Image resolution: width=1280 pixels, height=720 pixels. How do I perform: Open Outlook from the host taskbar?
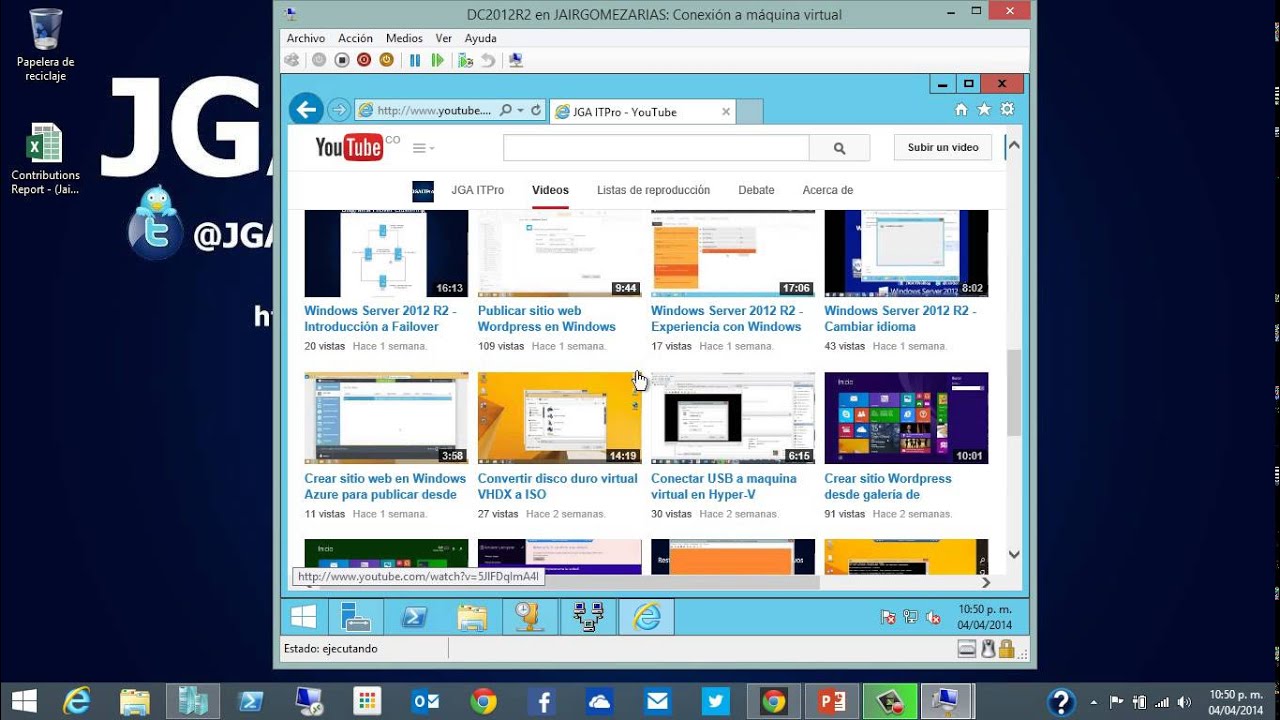tap(425, 701)
